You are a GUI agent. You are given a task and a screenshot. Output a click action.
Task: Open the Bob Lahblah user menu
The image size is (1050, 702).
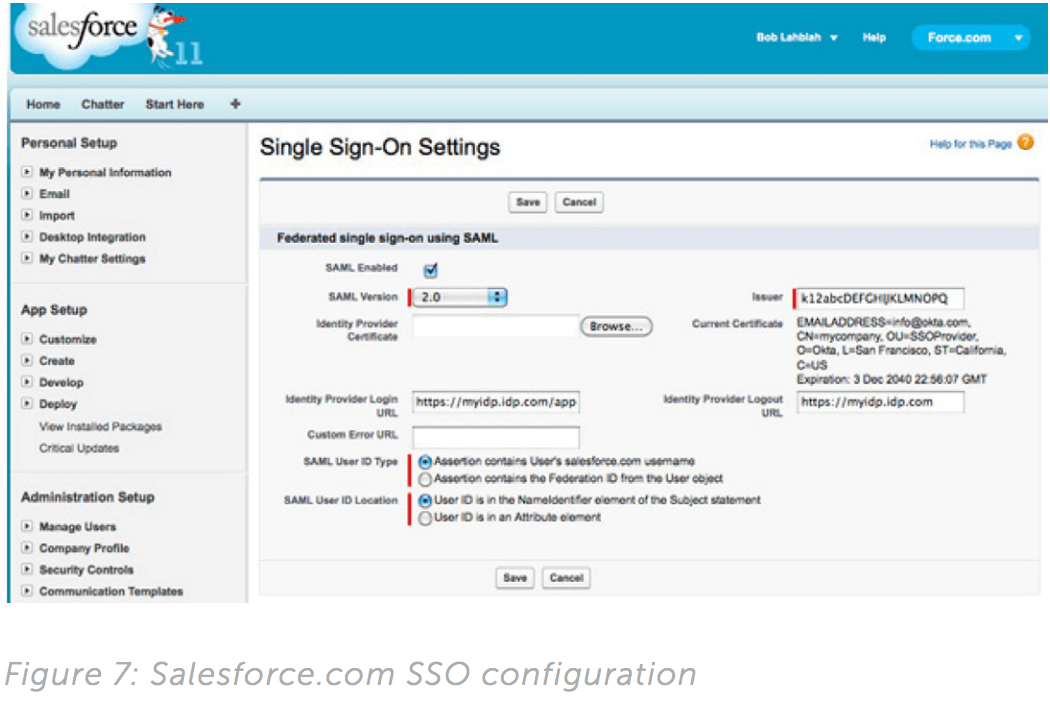(x=797, y=38)
